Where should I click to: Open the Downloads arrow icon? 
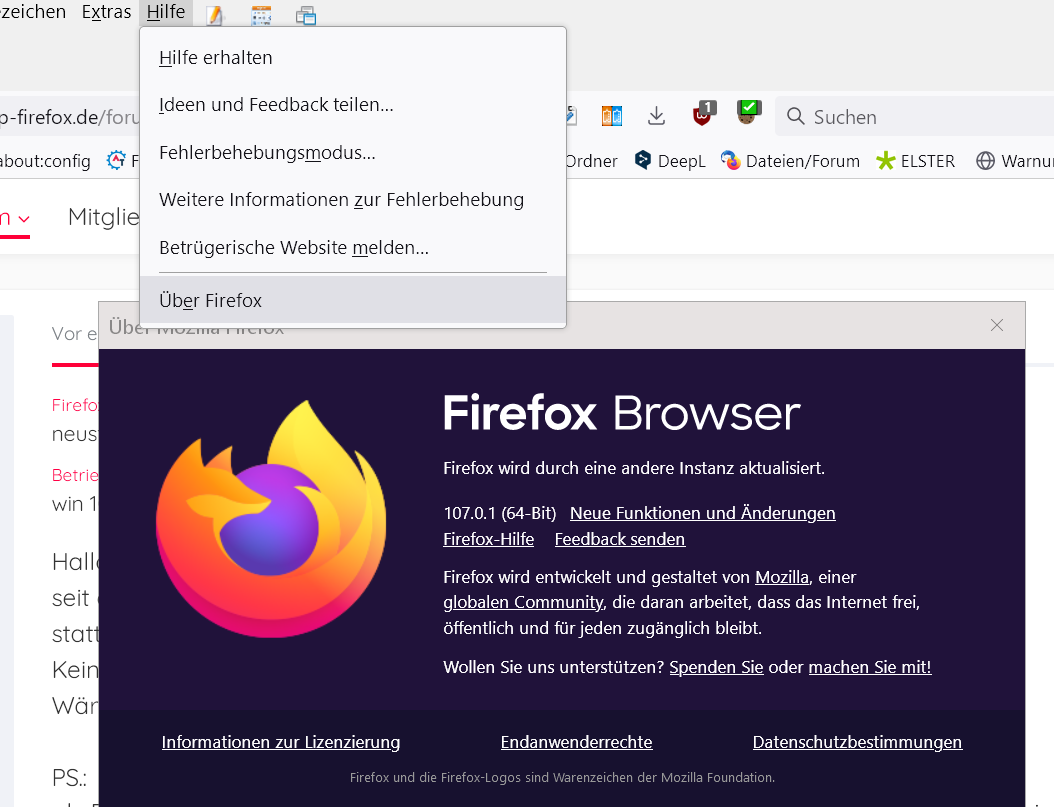pos(656,116)
